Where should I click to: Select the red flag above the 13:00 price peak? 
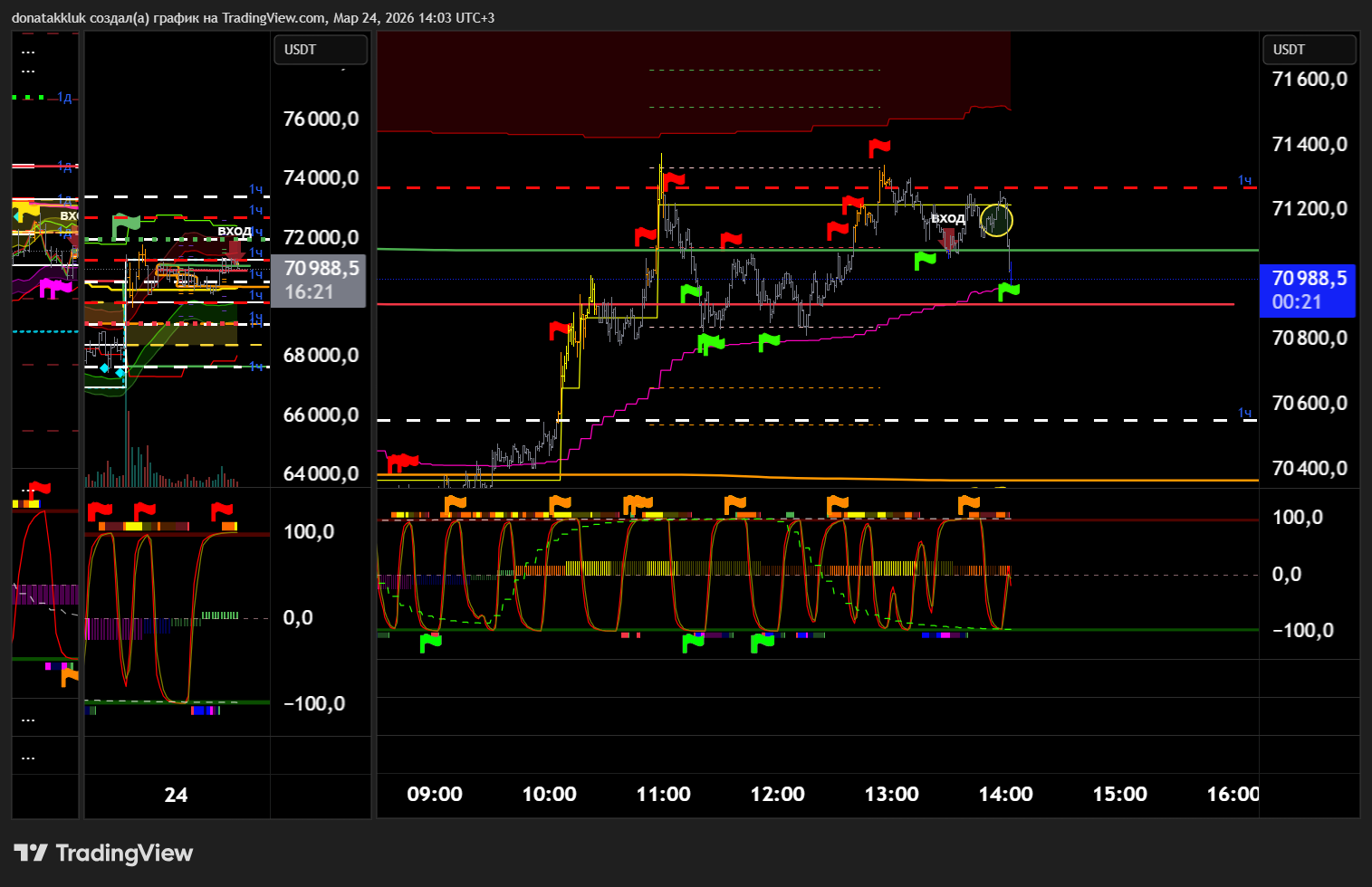(x=878, y=147)
